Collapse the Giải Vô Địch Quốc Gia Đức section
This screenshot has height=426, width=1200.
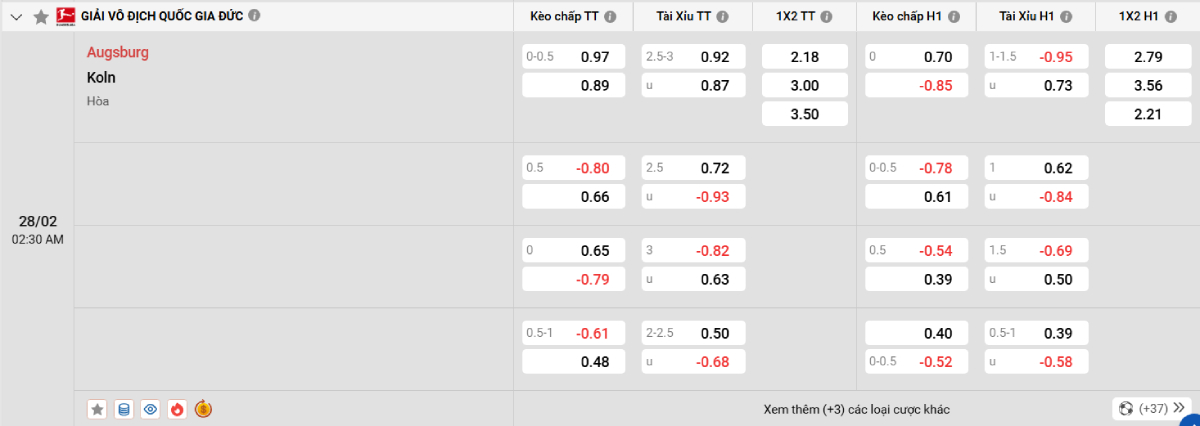(15, 17)
